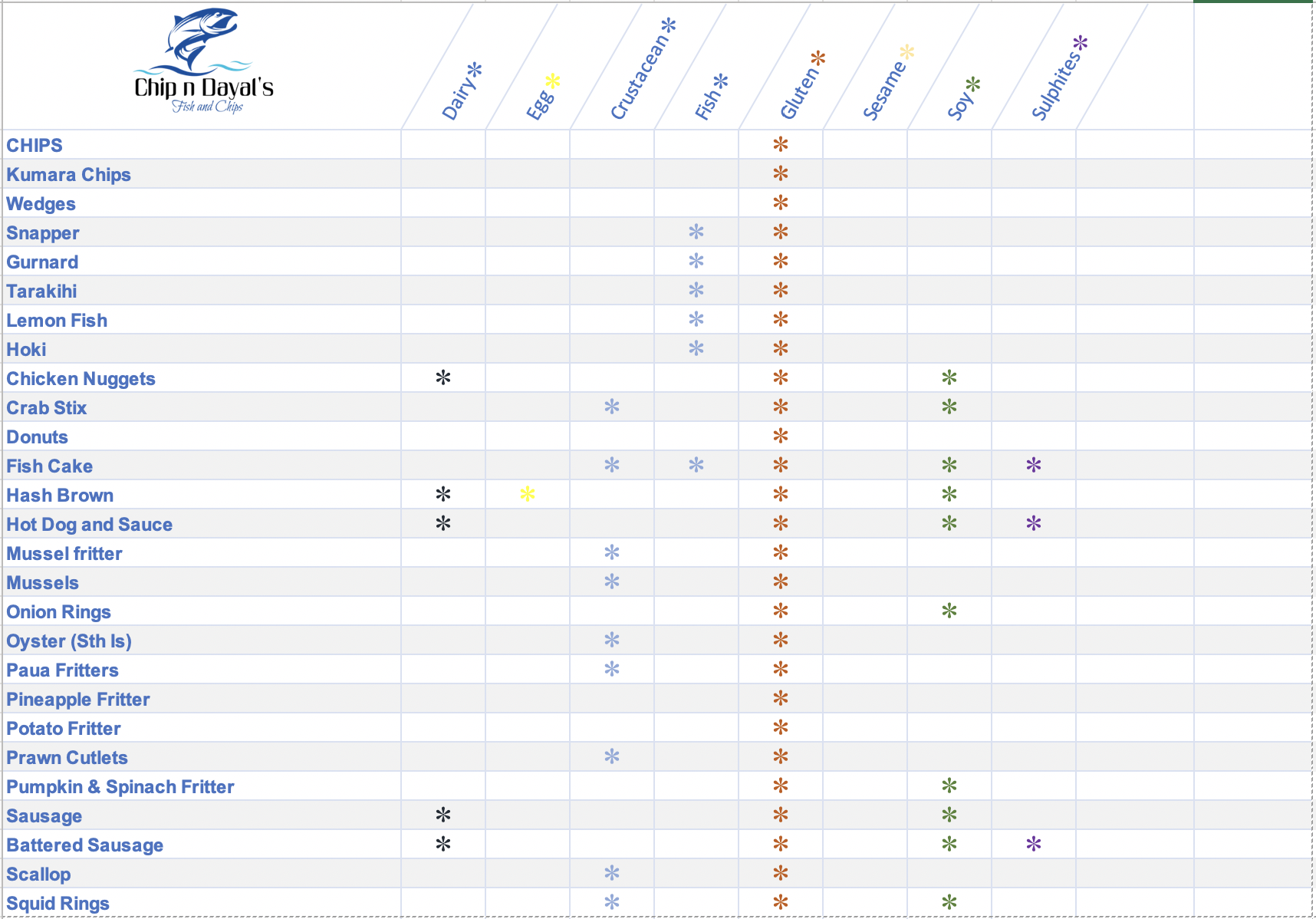This screenshot has height=919, width=1316.
Task: Select the orange Gluten asterisk for Donuts
Action: tap(781, 436)
